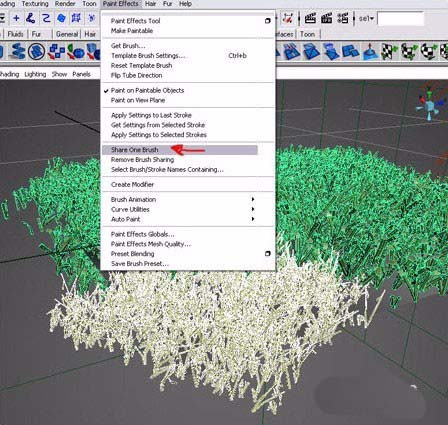Switch to the Fluids shelf tab
The width and height of the screenshot is (448, 425).
point(15,34)
